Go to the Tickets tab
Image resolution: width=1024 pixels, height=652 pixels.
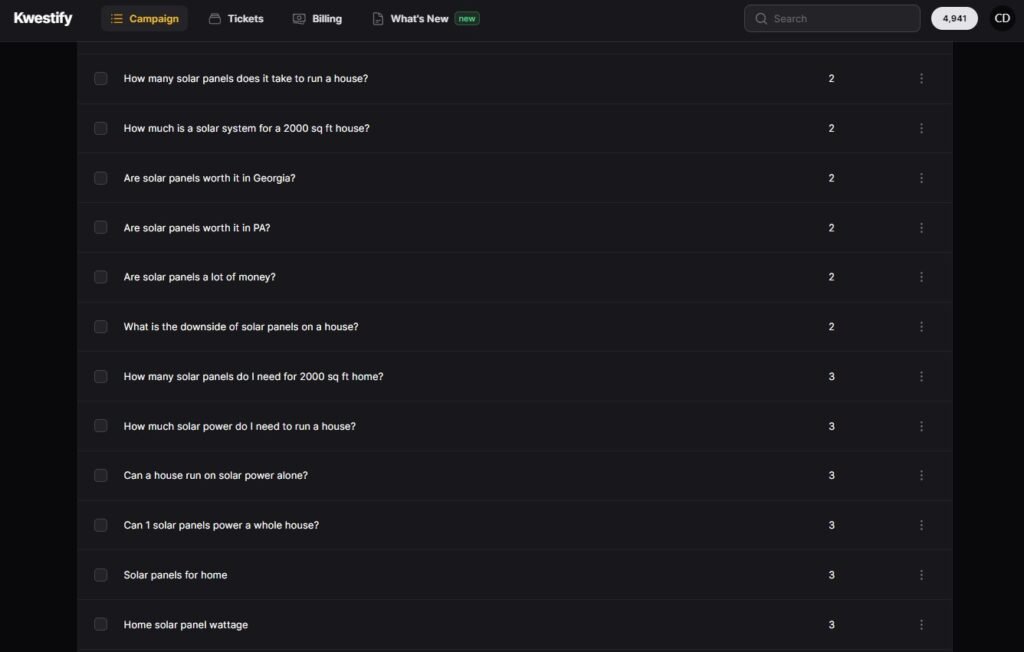click(x=236, y=18)
